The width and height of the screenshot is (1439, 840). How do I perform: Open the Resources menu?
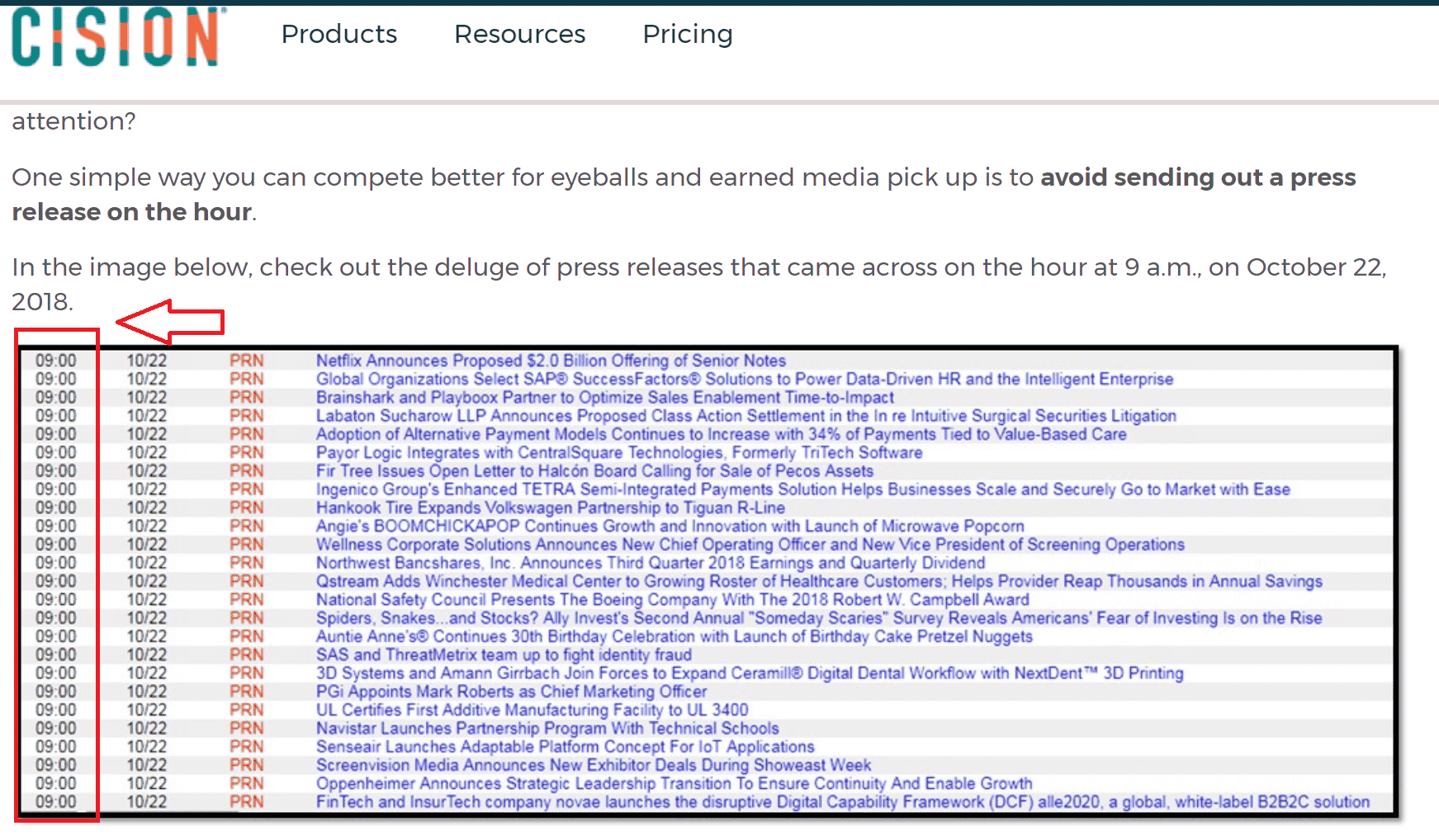coord(520,34)
